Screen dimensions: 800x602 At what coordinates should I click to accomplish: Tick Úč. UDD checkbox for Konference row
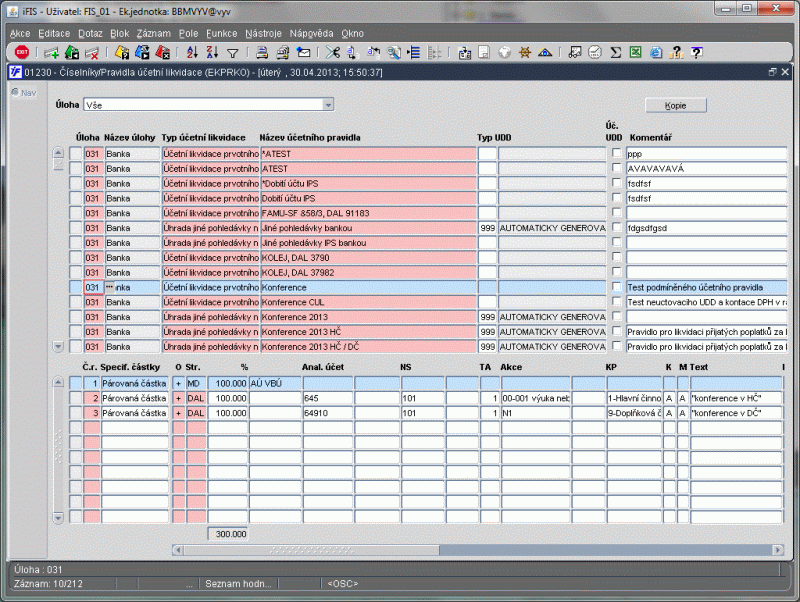616,287
